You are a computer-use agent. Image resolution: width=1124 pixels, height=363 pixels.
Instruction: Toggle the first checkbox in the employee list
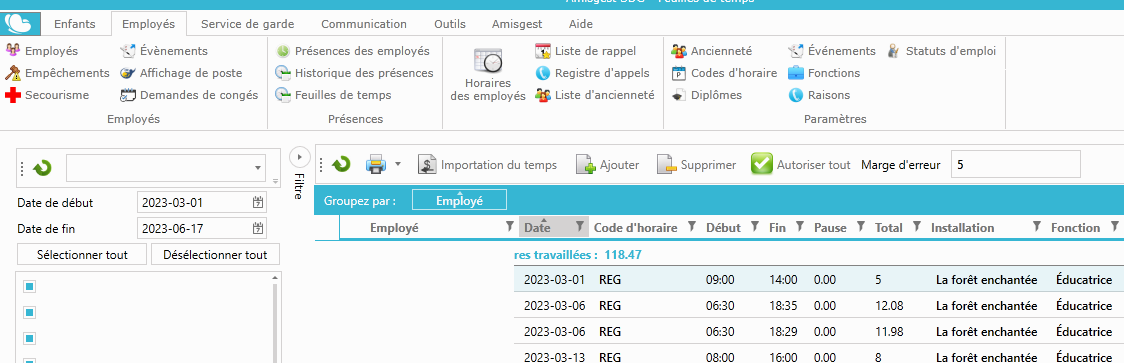[29, 286]
